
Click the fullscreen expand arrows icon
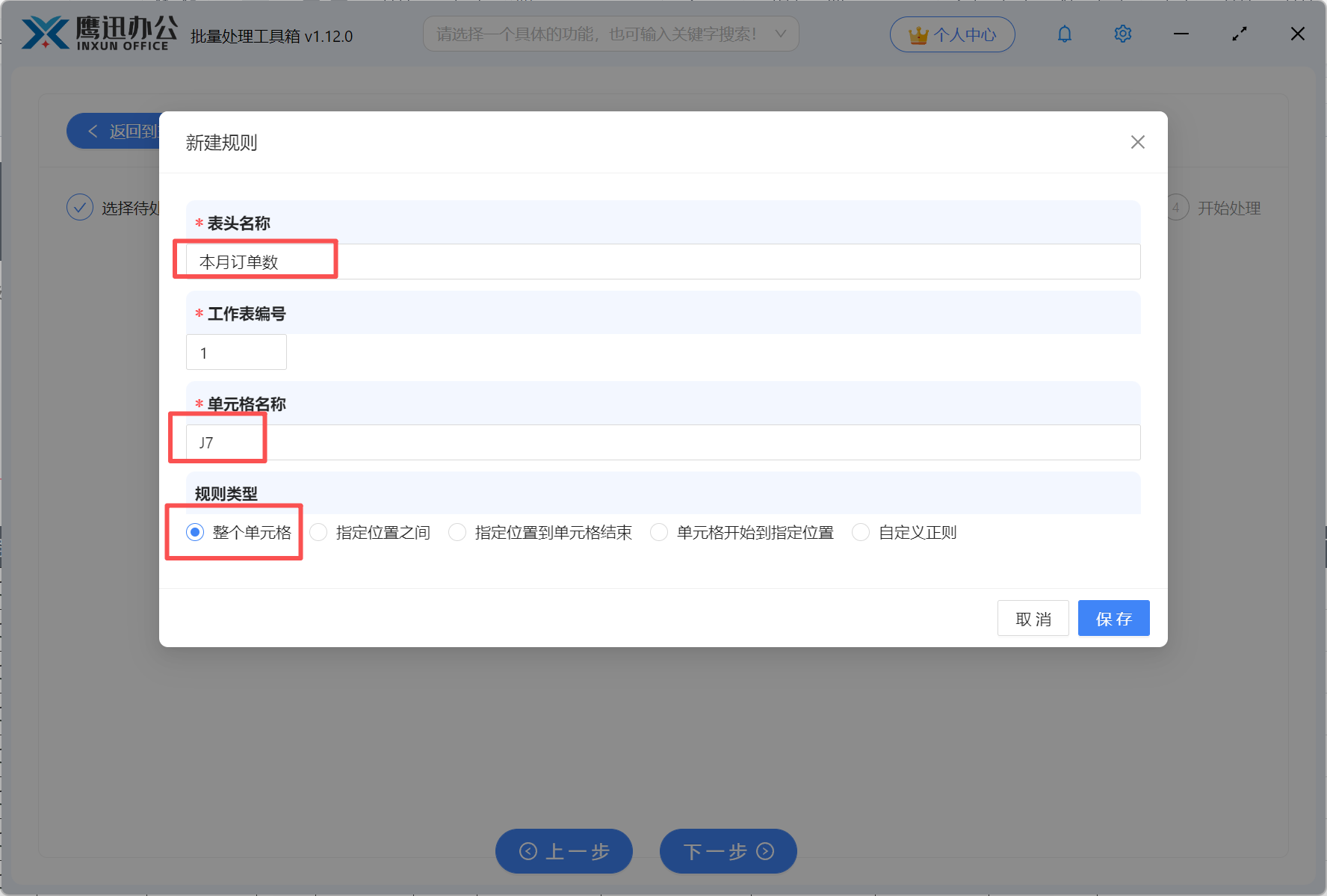(1239, 34)
